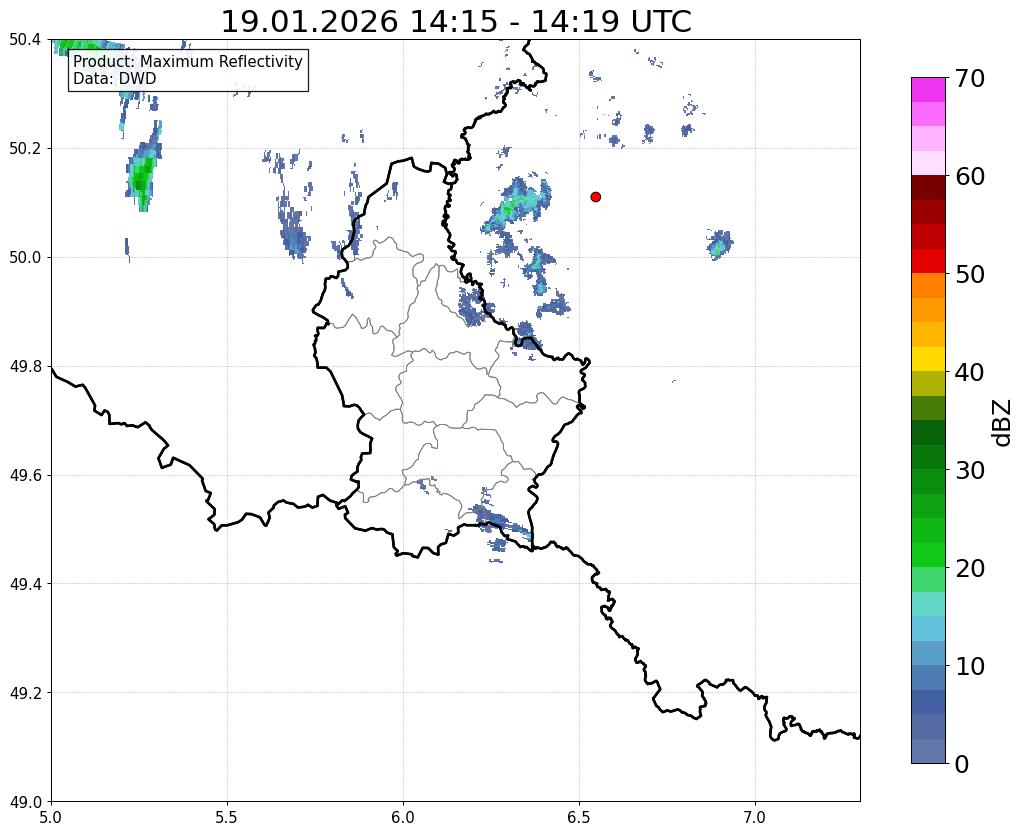Click the colorbar tick label '70'

pyautogui.click(x=970, y=78)
